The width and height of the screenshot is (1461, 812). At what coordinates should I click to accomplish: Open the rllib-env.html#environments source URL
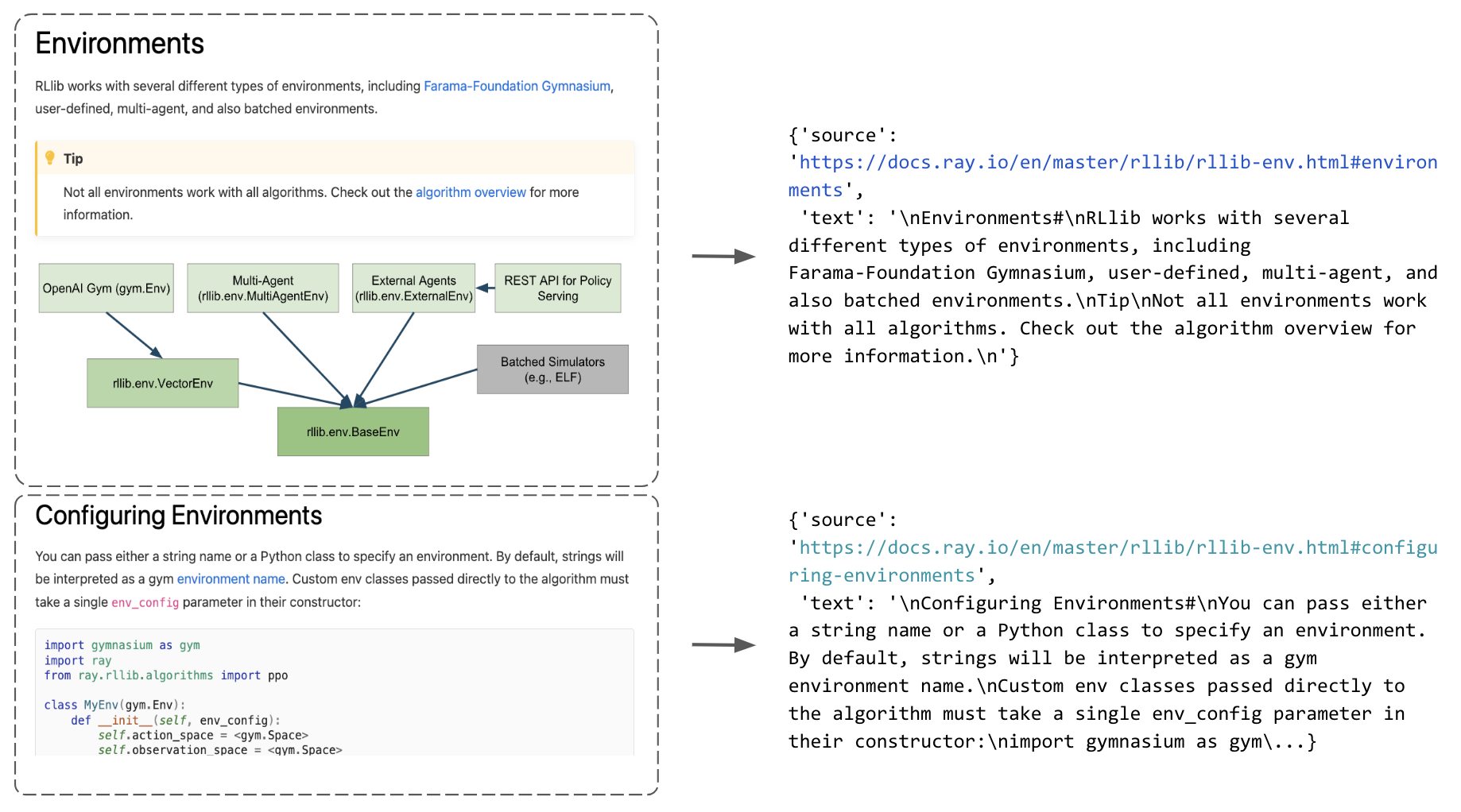(x=1113, y=176)
